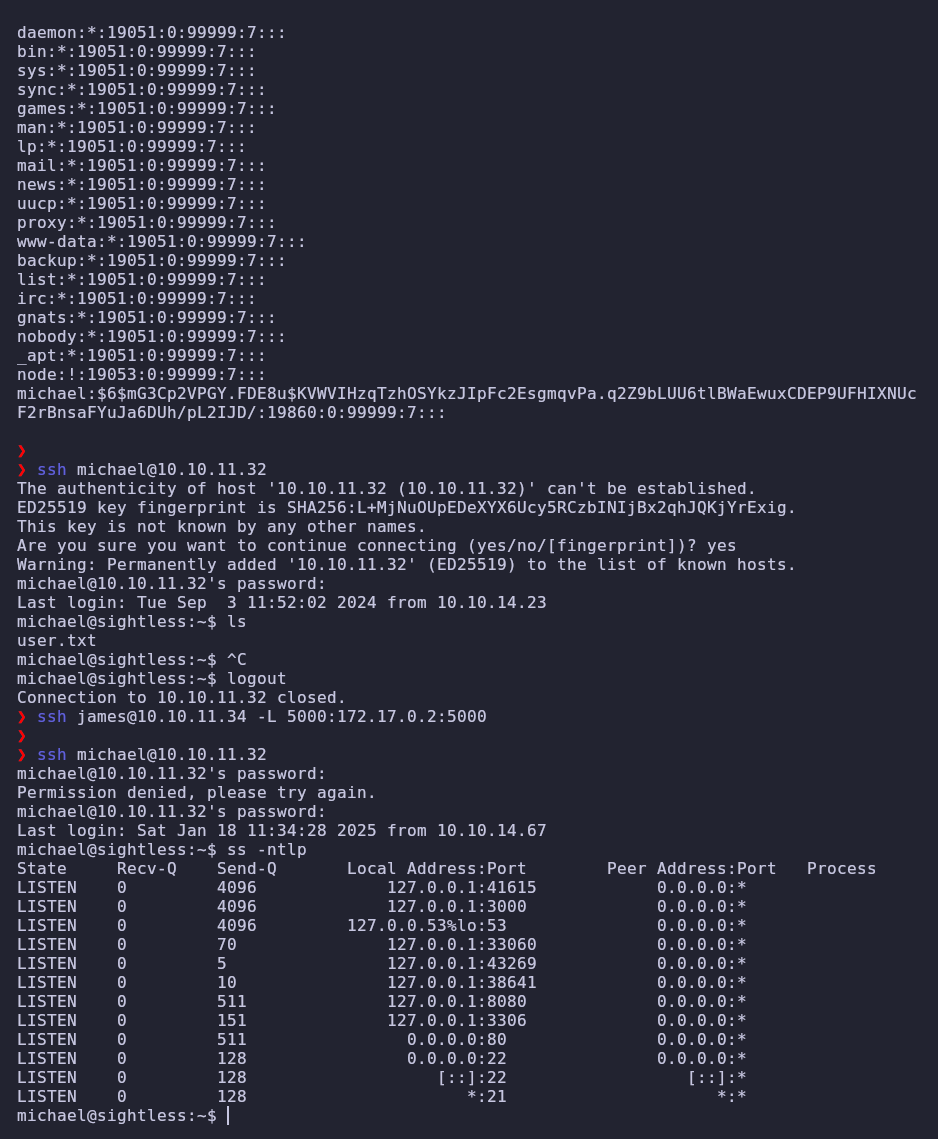Click the 'State' column header
This screenshot has width=938, height=1139.
coord(41,869)
